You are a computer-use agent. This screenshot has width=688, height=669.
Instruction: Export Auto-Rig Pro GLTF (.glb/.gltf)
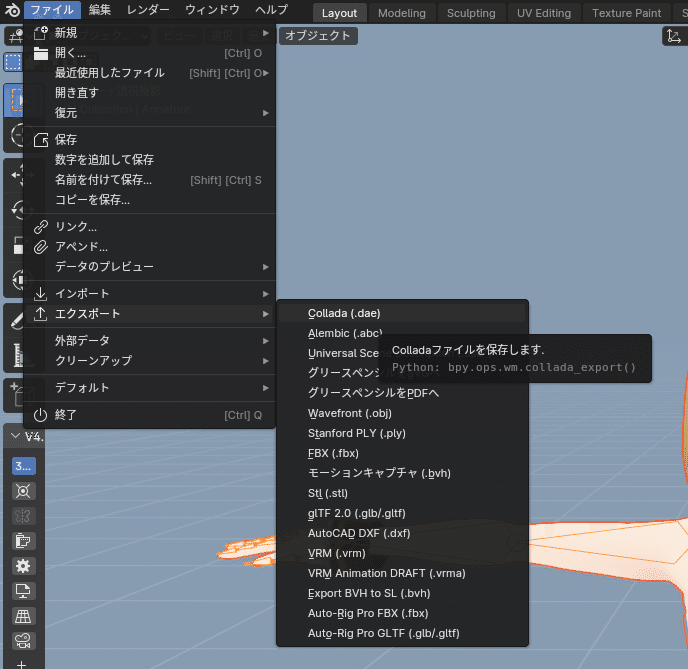coord(402,633)
